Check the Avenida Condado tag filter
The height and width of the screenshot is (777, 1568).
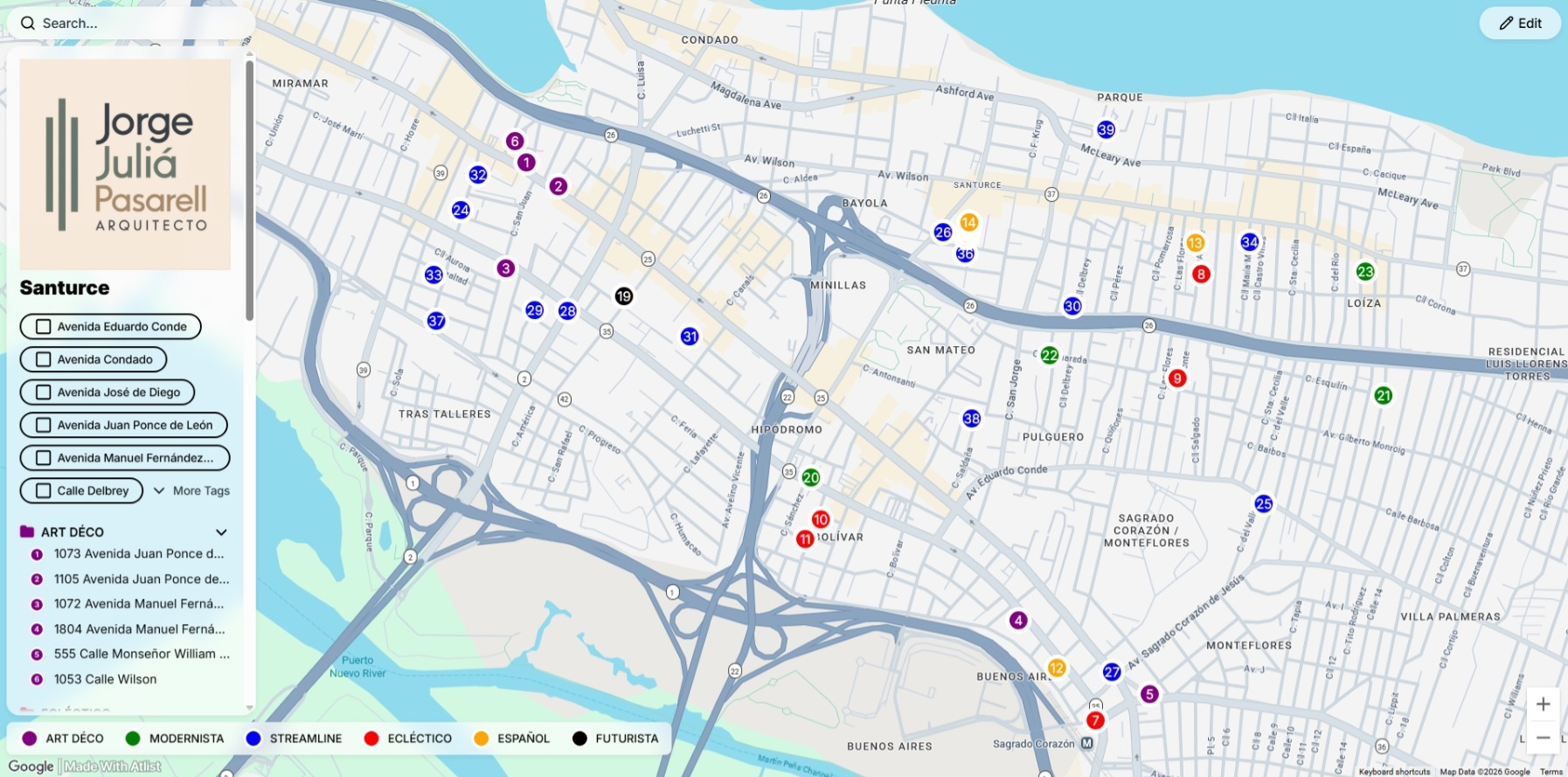(x=43, y=359)
